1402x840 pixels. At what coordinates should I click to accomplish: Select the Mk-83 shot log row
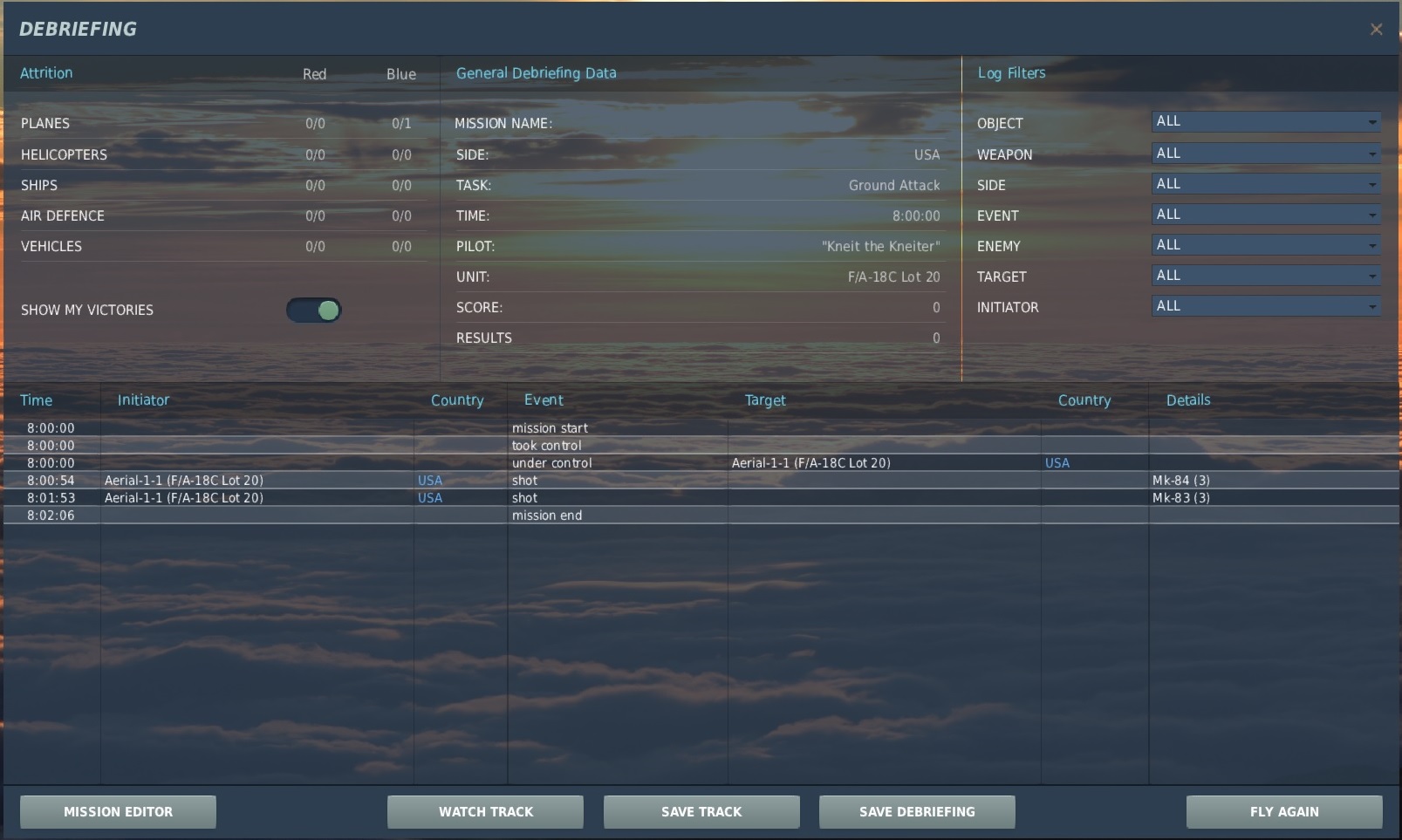point(701,498)
